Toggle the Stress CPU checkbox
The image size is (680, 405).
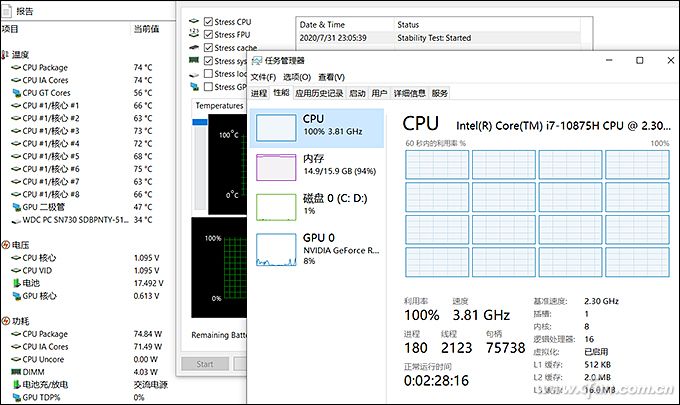coord(208,21)
